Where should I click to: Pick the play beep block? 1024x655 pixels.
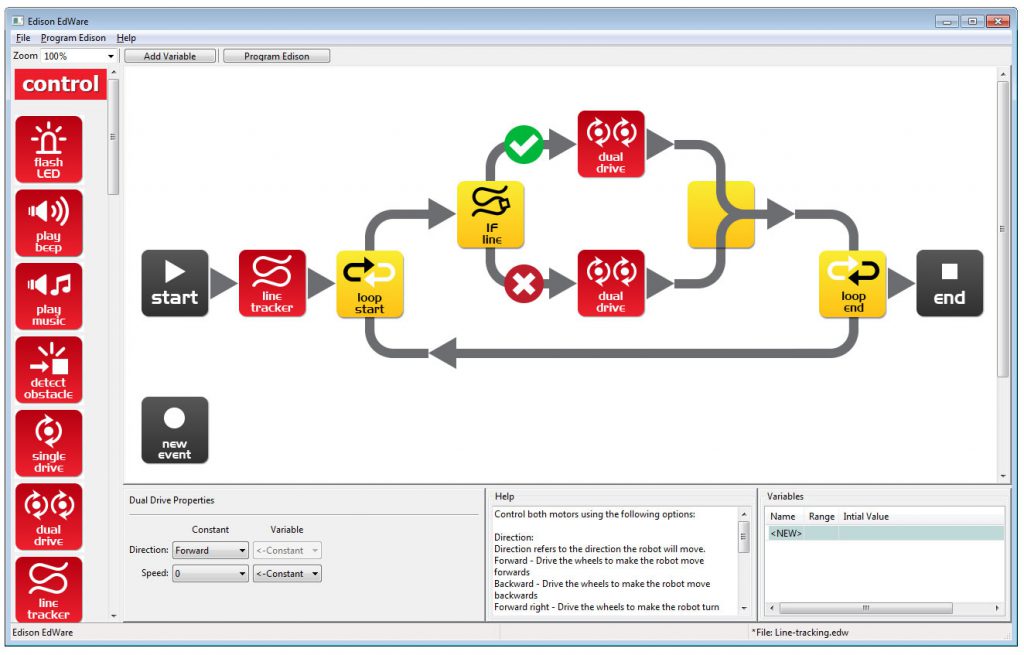(49, 223)
